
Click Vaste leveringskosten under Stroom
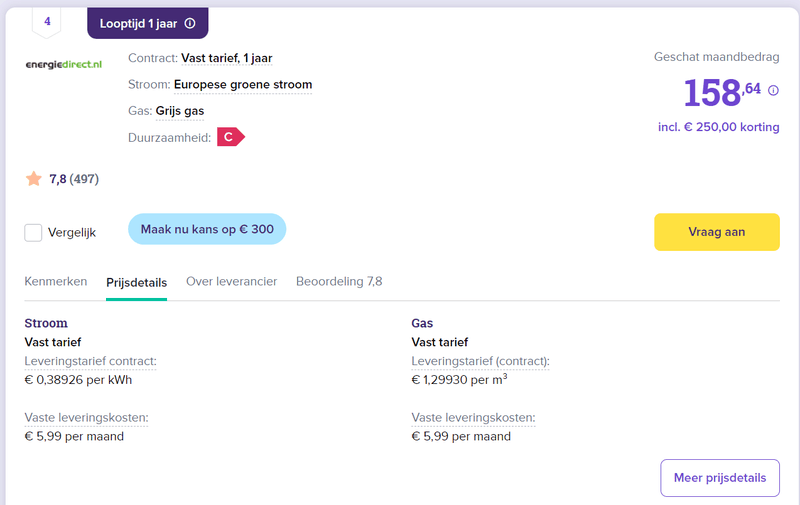86,418
